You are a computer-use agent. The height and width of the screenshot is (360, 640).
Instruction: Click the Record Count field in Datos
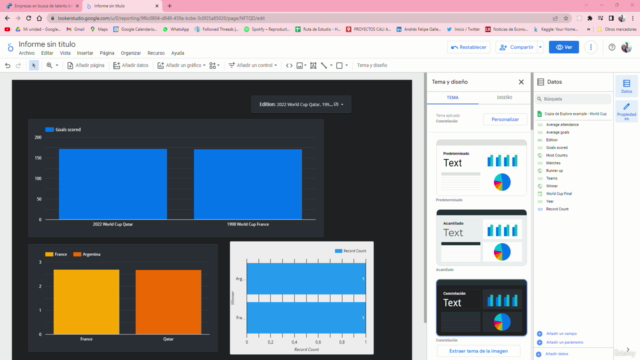(557, 209)
